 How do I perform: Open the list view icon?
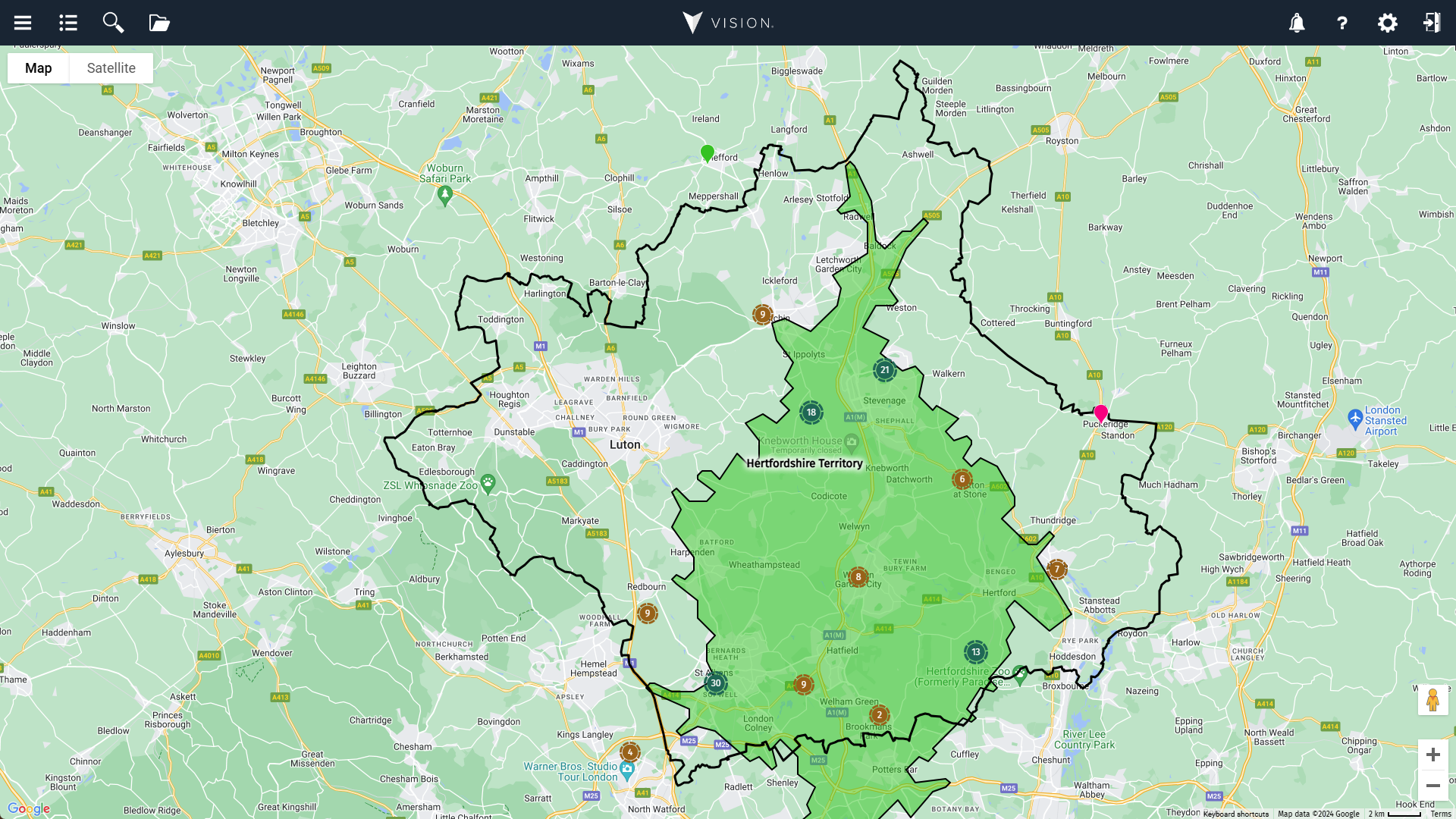point(68,23)
